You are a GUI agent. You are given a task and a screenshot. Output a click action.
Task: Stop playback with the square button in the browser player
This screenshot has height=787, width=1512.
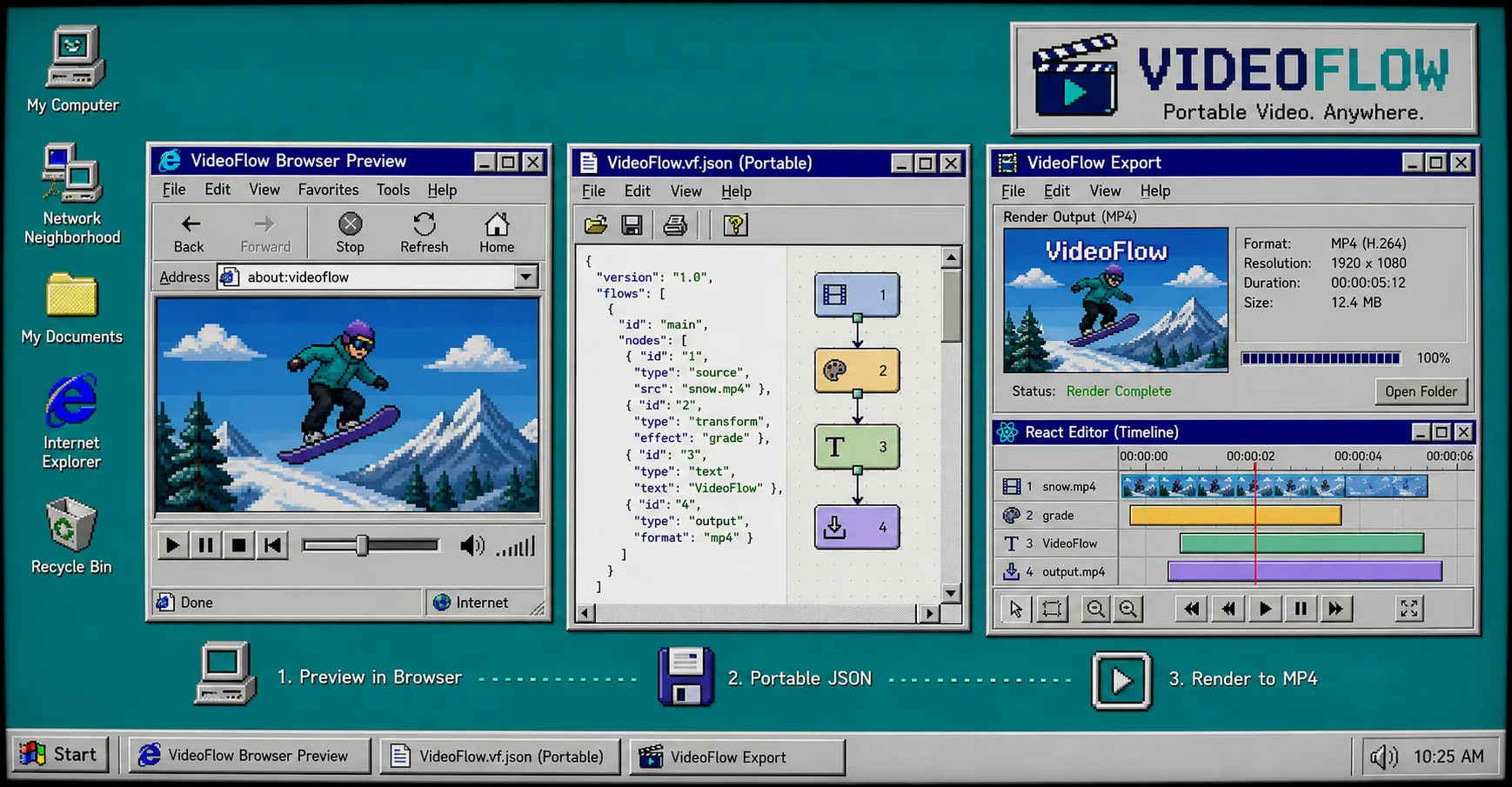pyautogui.click(x=238, y=546)
